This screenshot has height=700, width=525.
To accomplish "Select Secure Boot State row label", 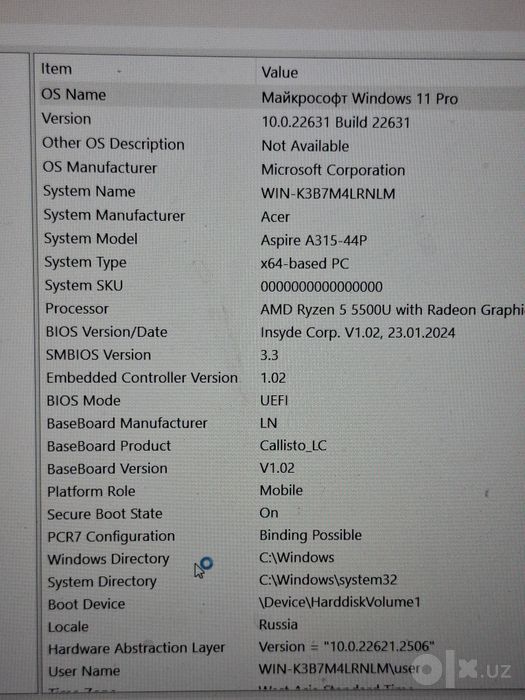I will (105, 514).
